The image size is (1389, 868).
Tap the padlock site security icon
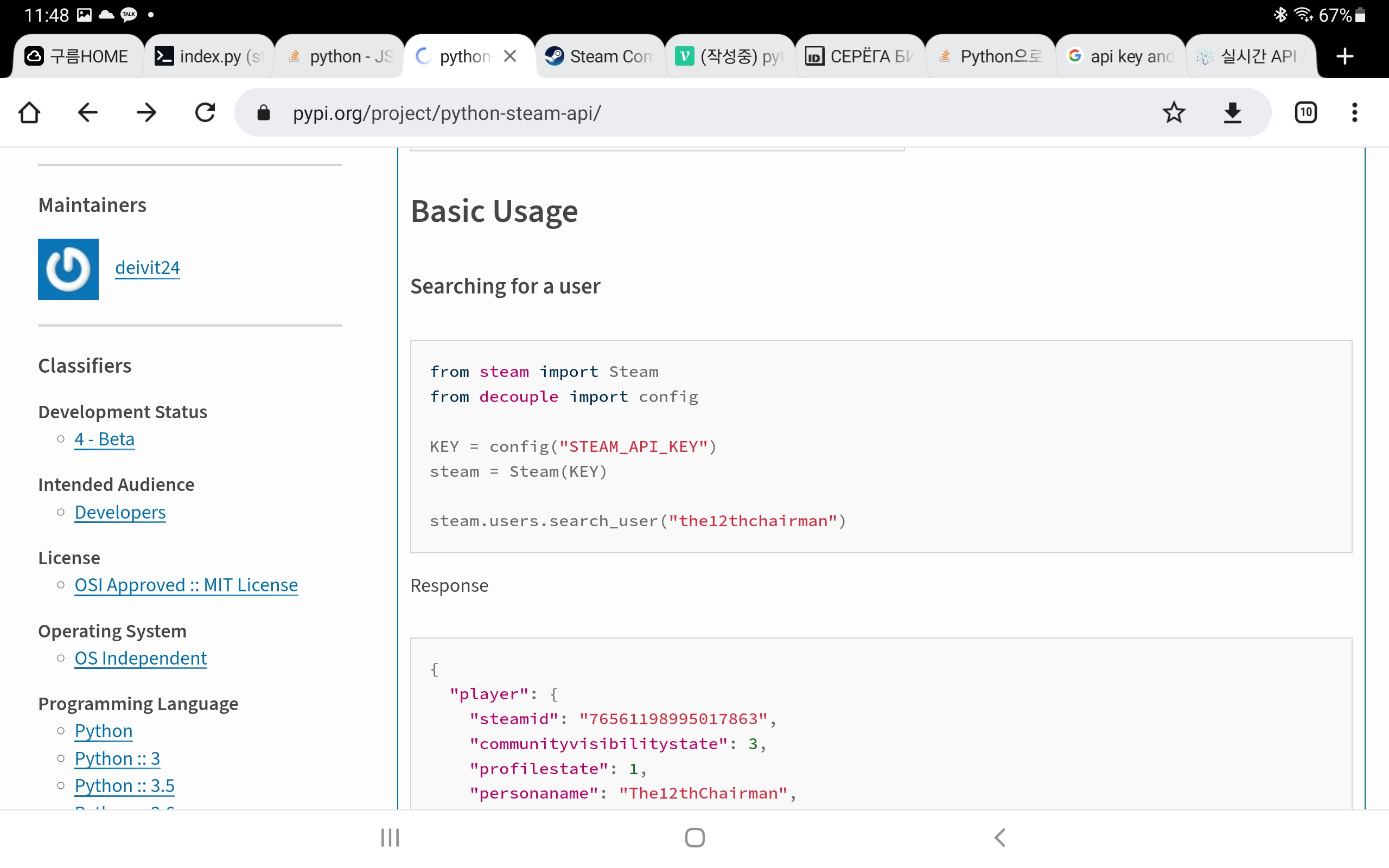click(264, 112)
